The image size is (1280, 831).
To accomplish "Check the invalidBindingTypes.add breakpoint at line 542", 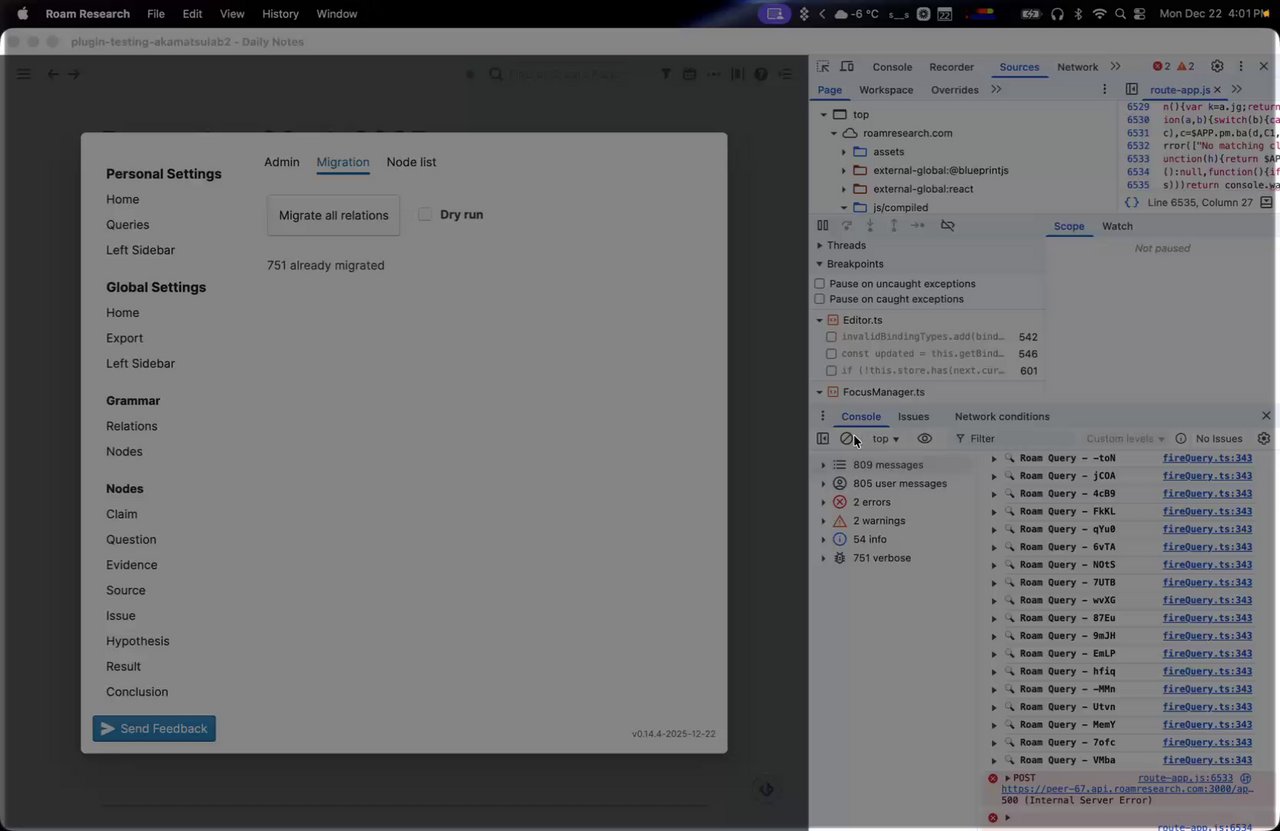I will [831, 337].
